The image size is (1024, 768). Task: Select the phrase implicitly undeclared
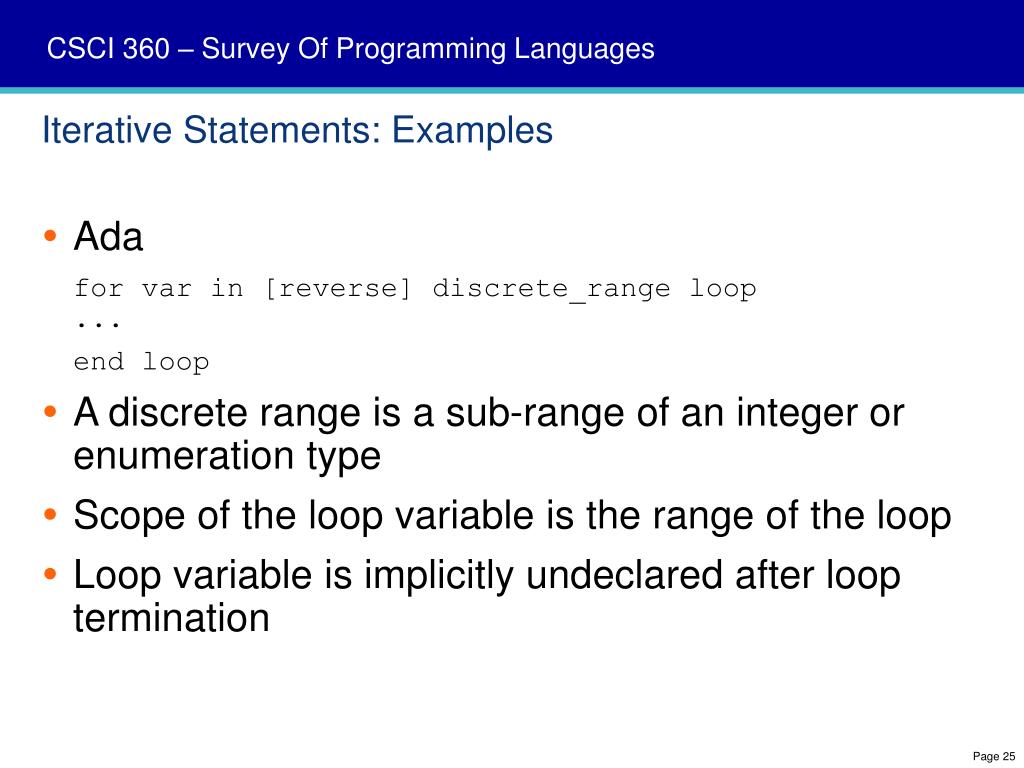(x=544, y=576)
